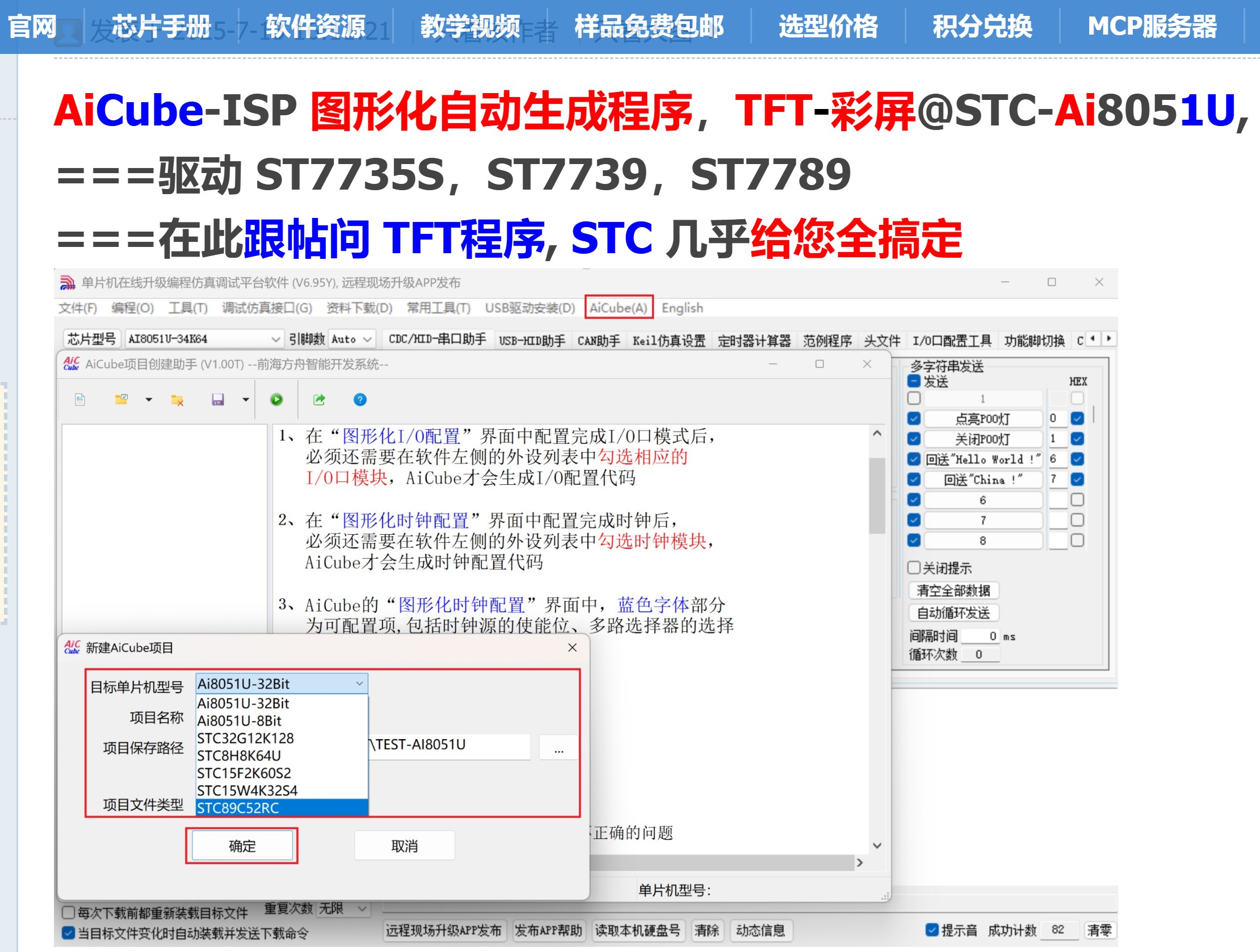The image size is (1260, 952).
Task: Switch to USB-HID助手 tab
Action: tap(532, 341)
